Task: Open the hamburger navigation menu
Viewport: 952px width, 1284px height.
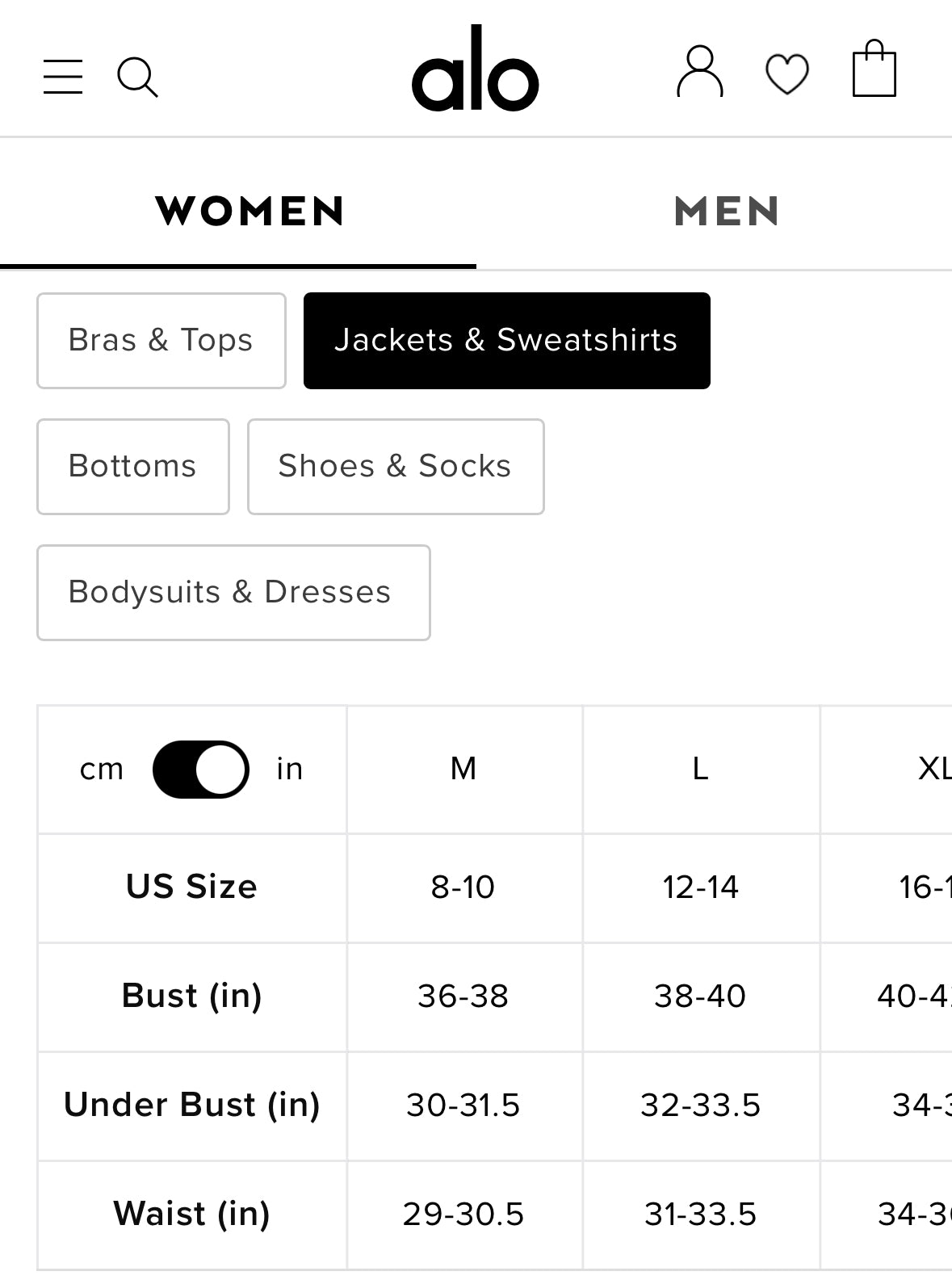Action: coord(63,77)
